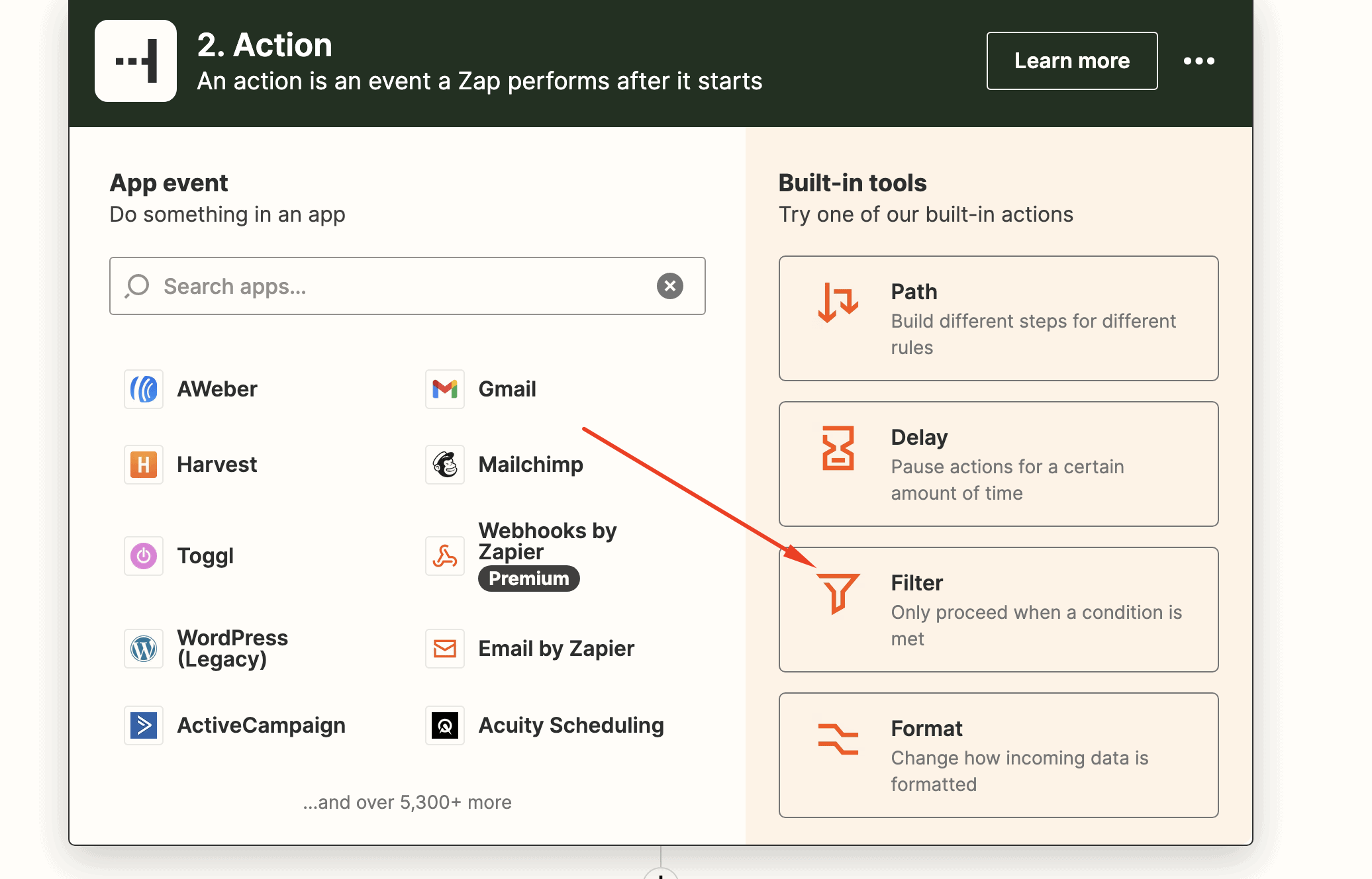Viewport: 1372px width, 879px height.
Task: Click the Learn more button
Action: [1072, 61]
